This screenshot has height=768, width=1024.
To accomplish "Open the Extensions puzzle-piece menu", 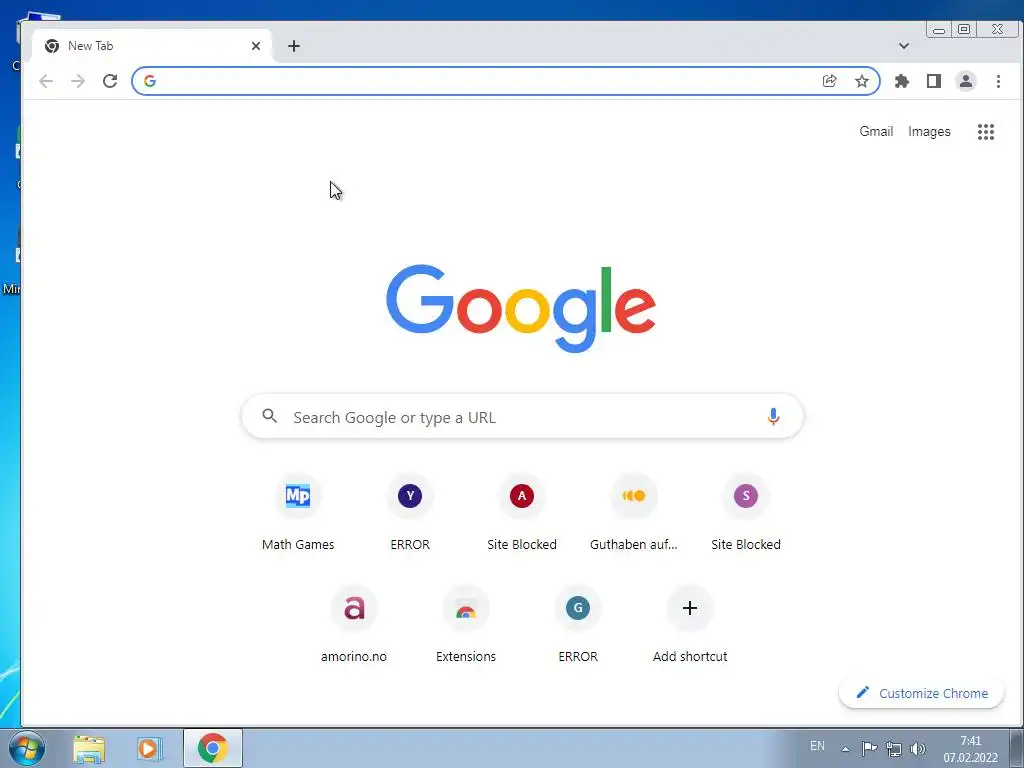I will [902, 81].
